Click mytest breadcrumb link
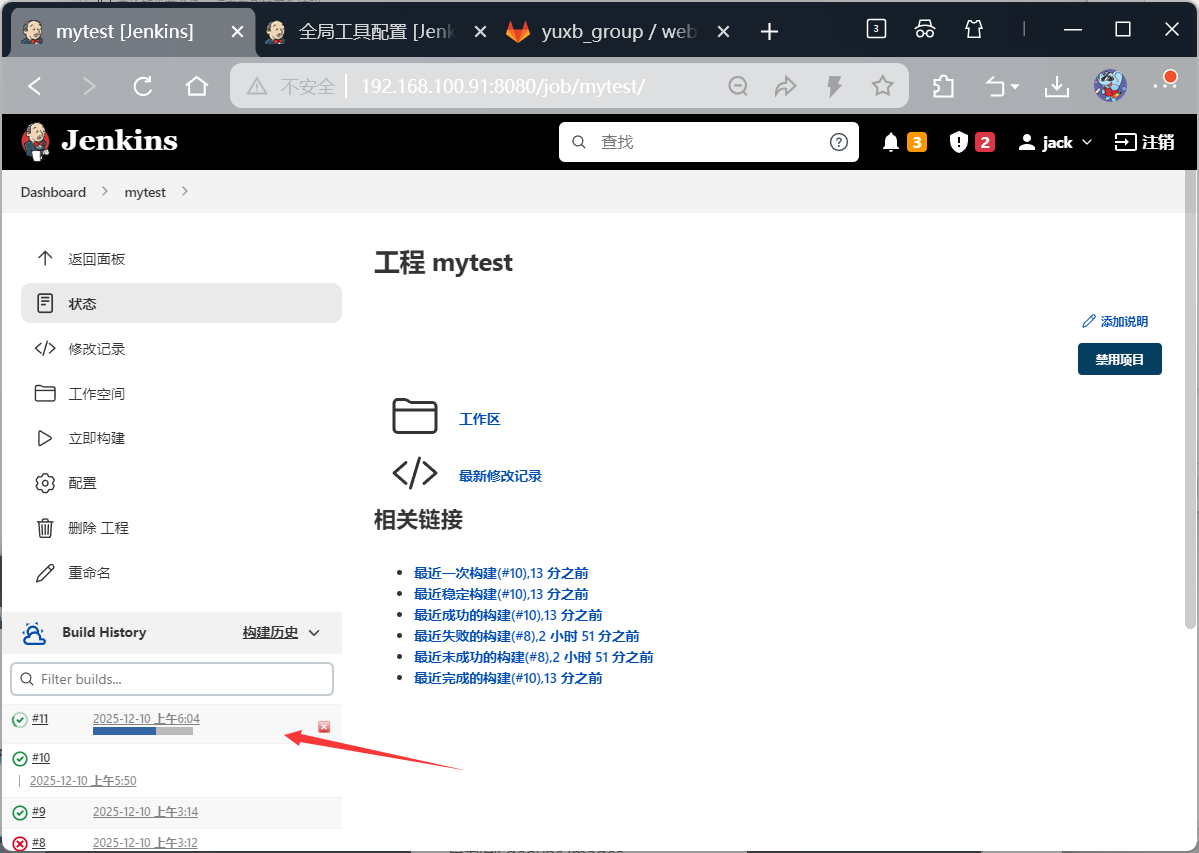Image resolution: width=1199 pixels, height=853 pixels. point(145,192)
